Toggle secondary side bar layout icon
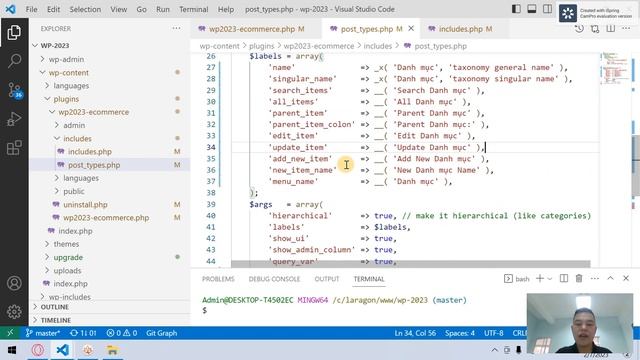The width and height of the screenshot is (640, 360). click(547, 9)
